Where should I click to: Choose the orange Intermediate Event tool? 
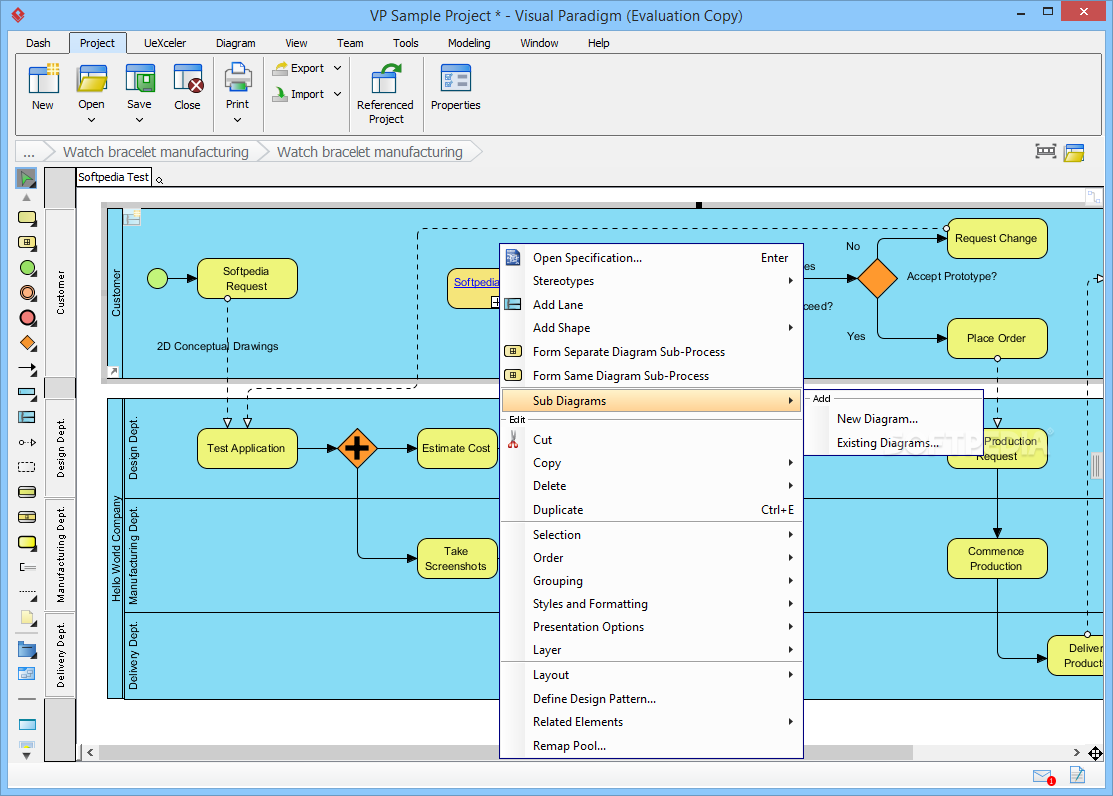(28, 293)
